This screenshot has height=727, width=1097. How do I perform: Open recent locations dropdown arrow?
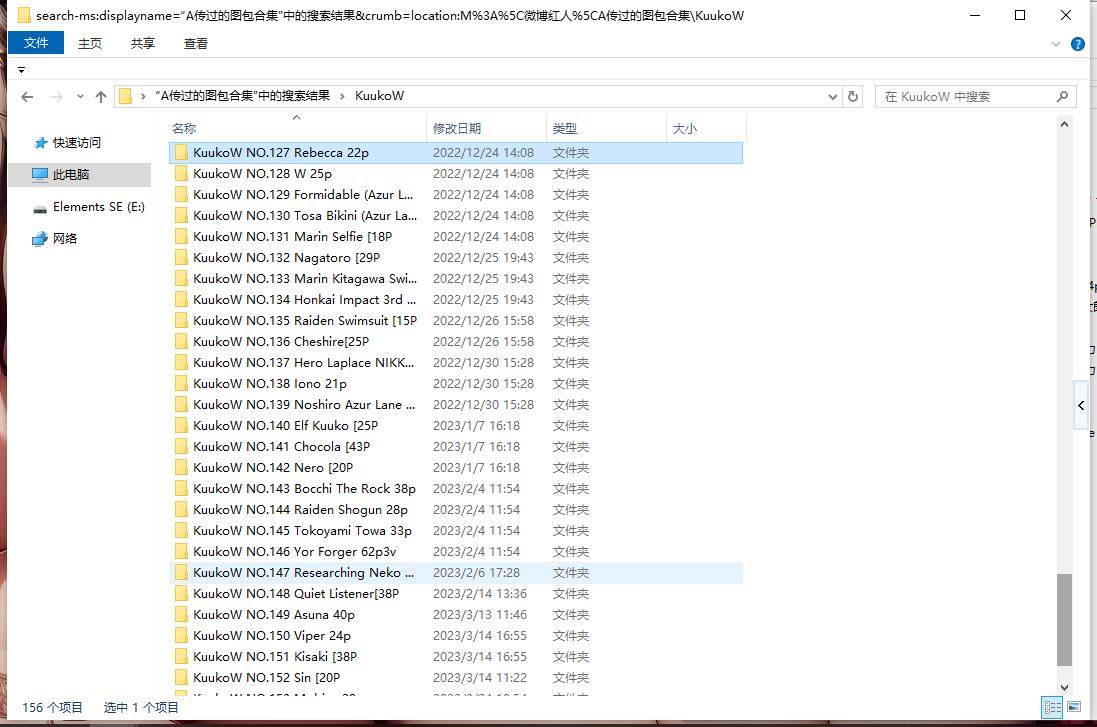tap(80, 97)
